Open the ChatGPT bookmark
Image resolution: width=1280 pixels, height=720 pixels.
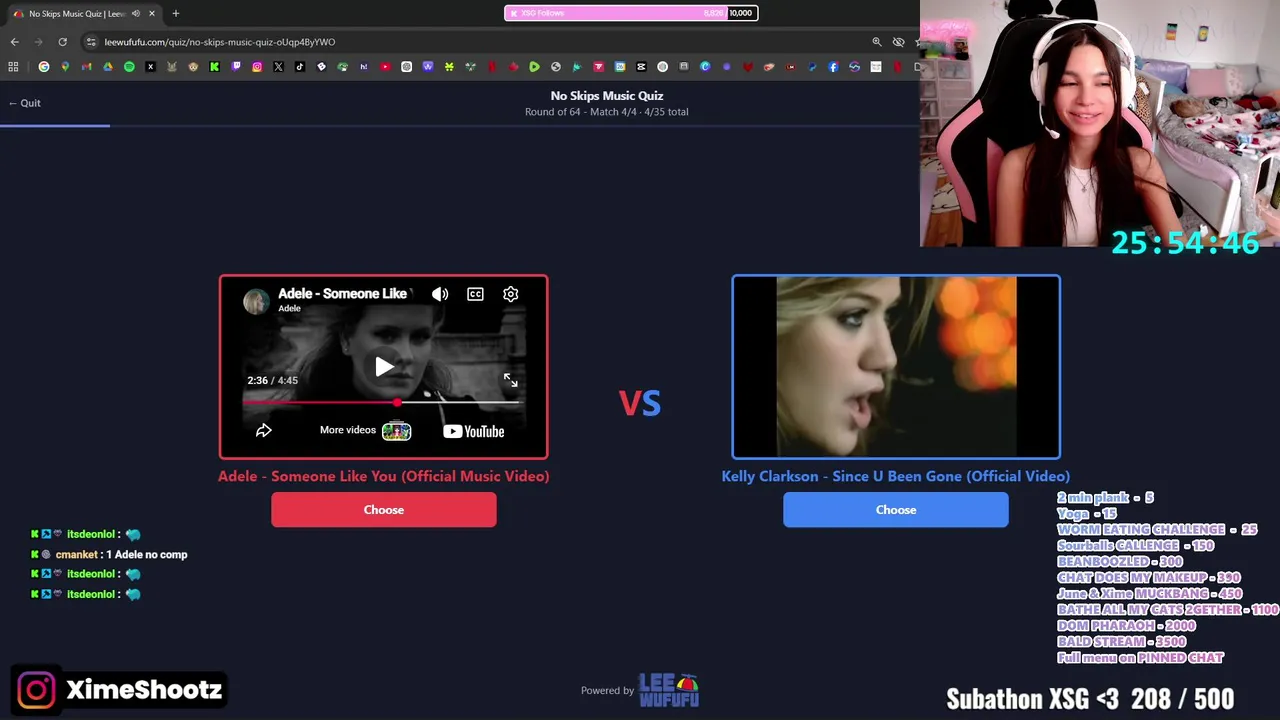tap(407, 67)
